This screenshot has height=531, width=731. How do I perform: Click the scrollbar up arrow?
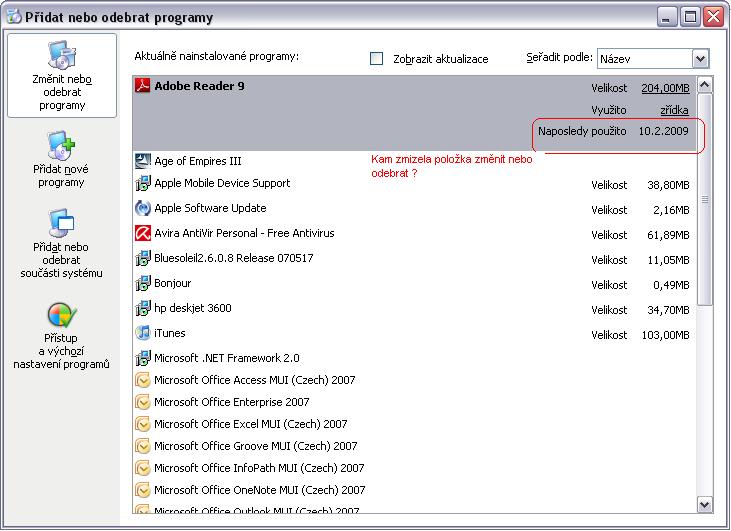704,84
